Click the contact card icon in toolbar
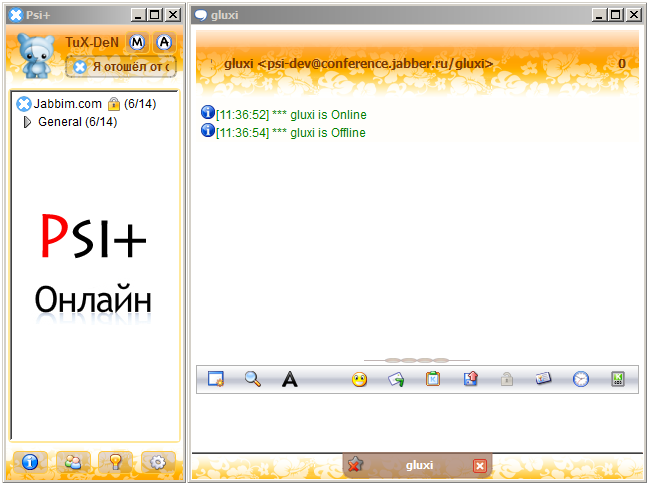The height and width of the screenshot is (484, 648). point(543,379)
